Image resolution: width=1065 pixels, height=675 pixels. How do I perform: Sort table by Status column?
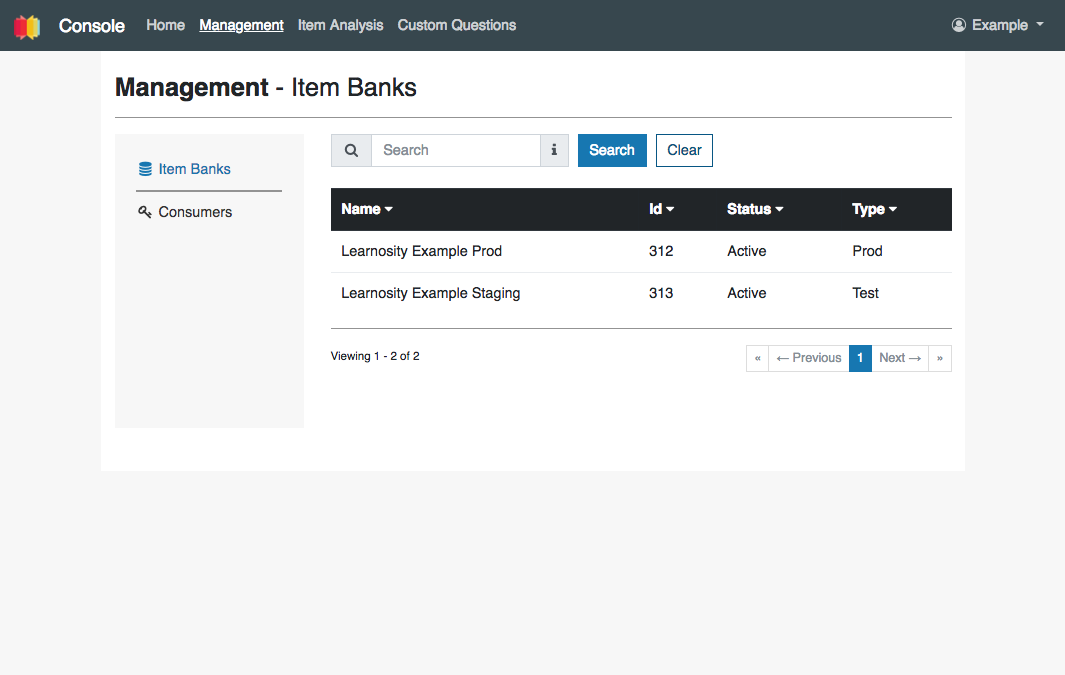(755, 209)
